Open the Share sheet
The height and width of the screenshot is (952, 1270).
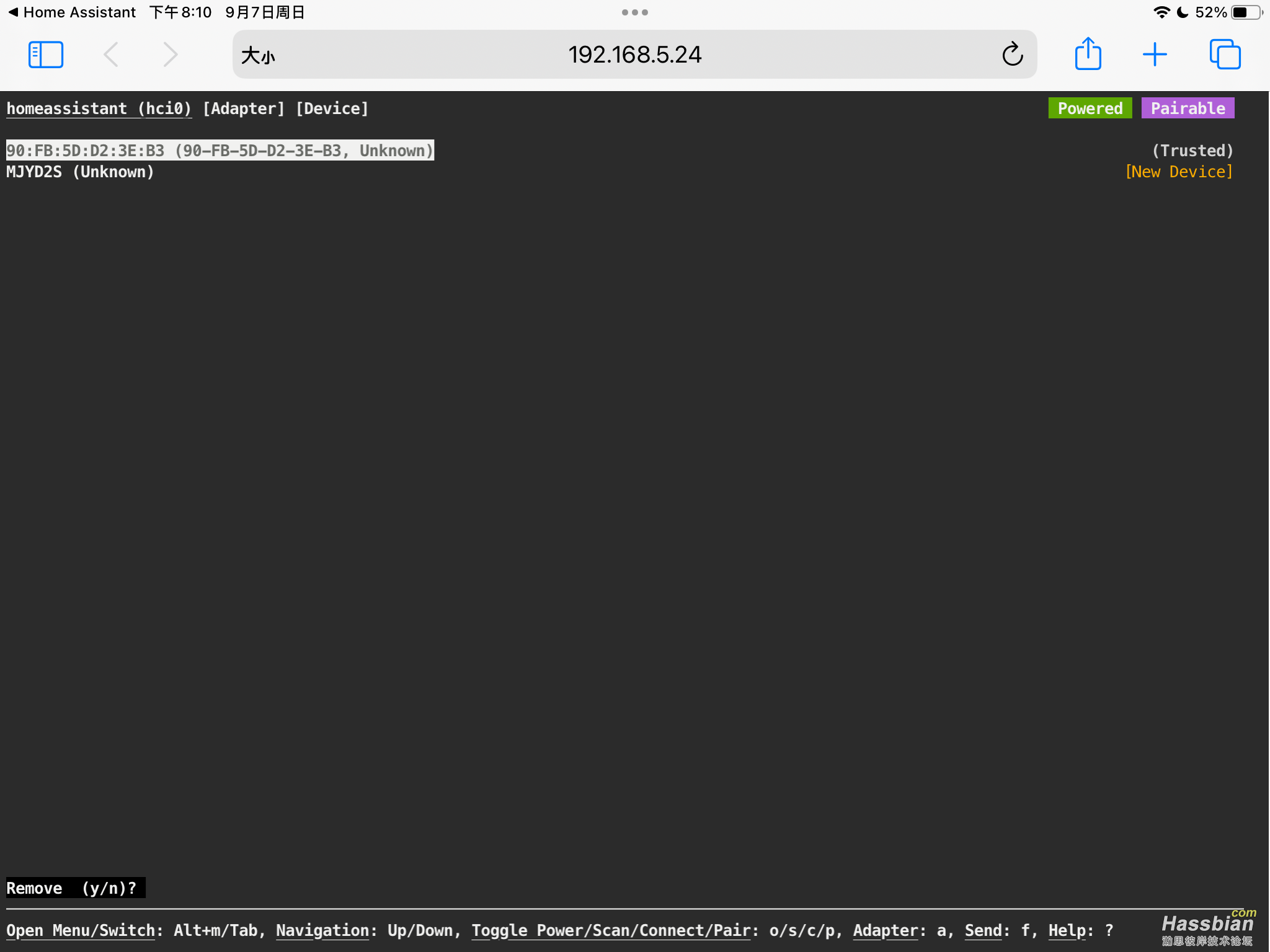pos(1088,54)
